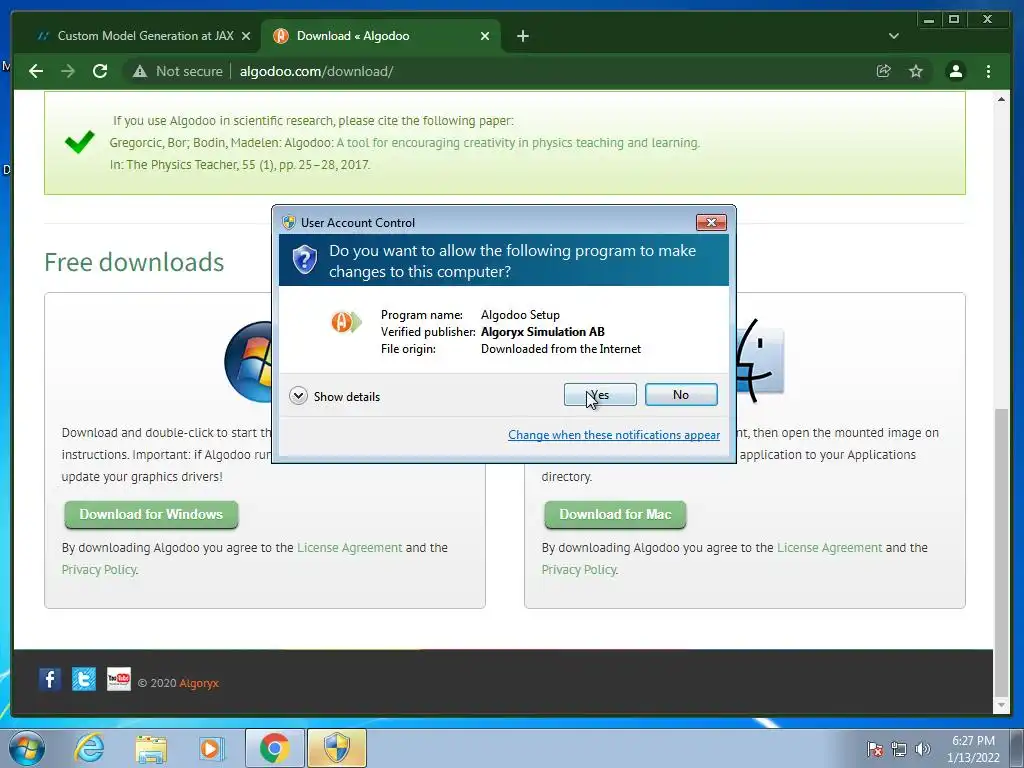Click the 'Algoryx Simulation AB' publisher text
The width and height of the screenshot is (1024, 768).
tap(543, 332)
